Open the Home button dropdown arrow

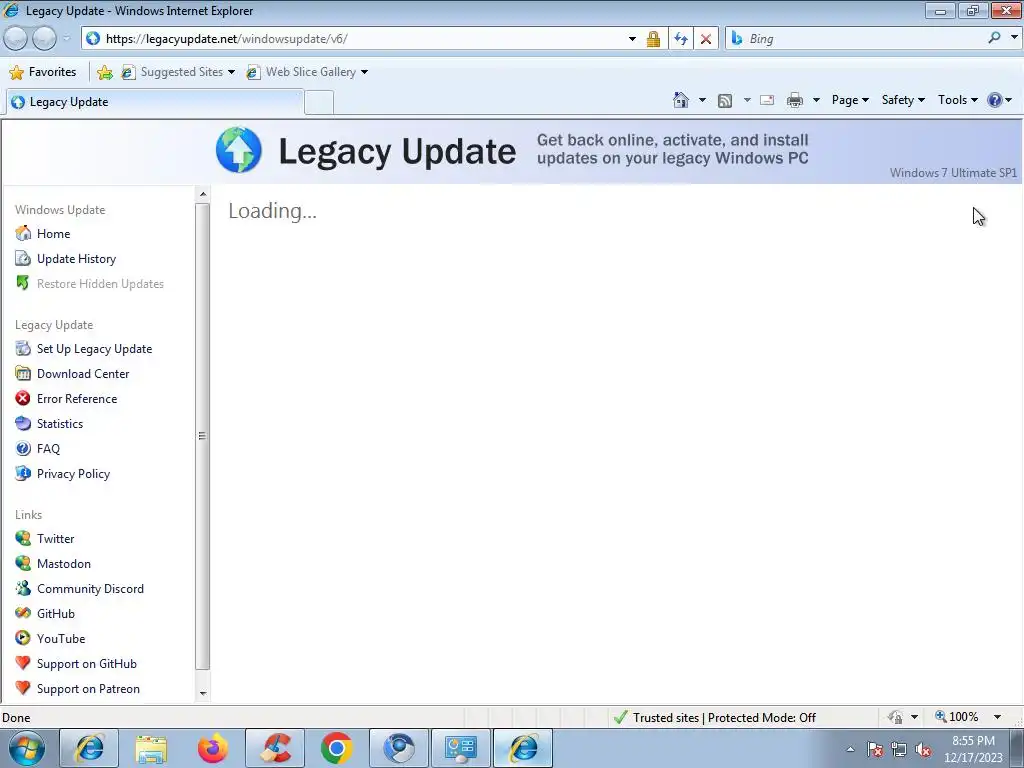point(702,100)
